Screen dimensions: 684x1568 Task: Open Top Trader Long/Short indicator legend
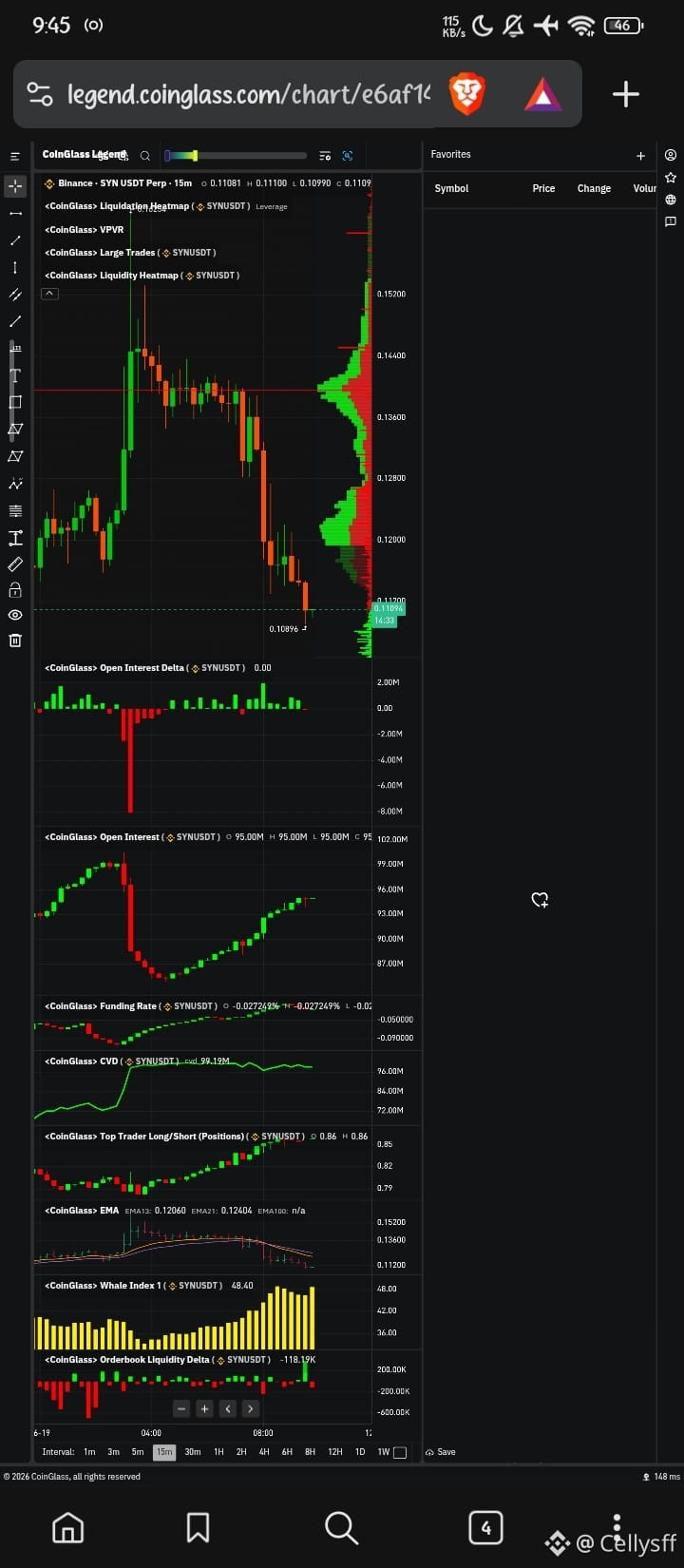tap(144, 1136)
